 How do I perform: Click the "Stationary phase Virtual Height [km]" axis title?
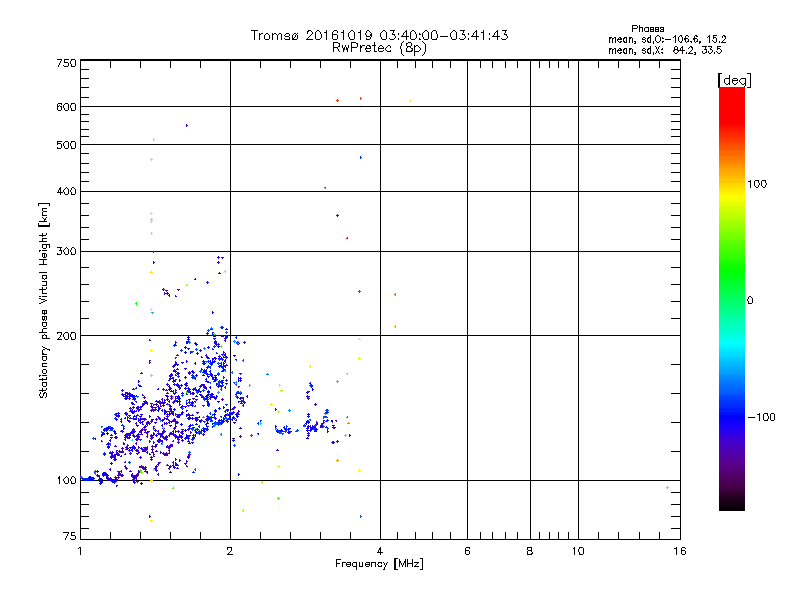pos(44,301)
